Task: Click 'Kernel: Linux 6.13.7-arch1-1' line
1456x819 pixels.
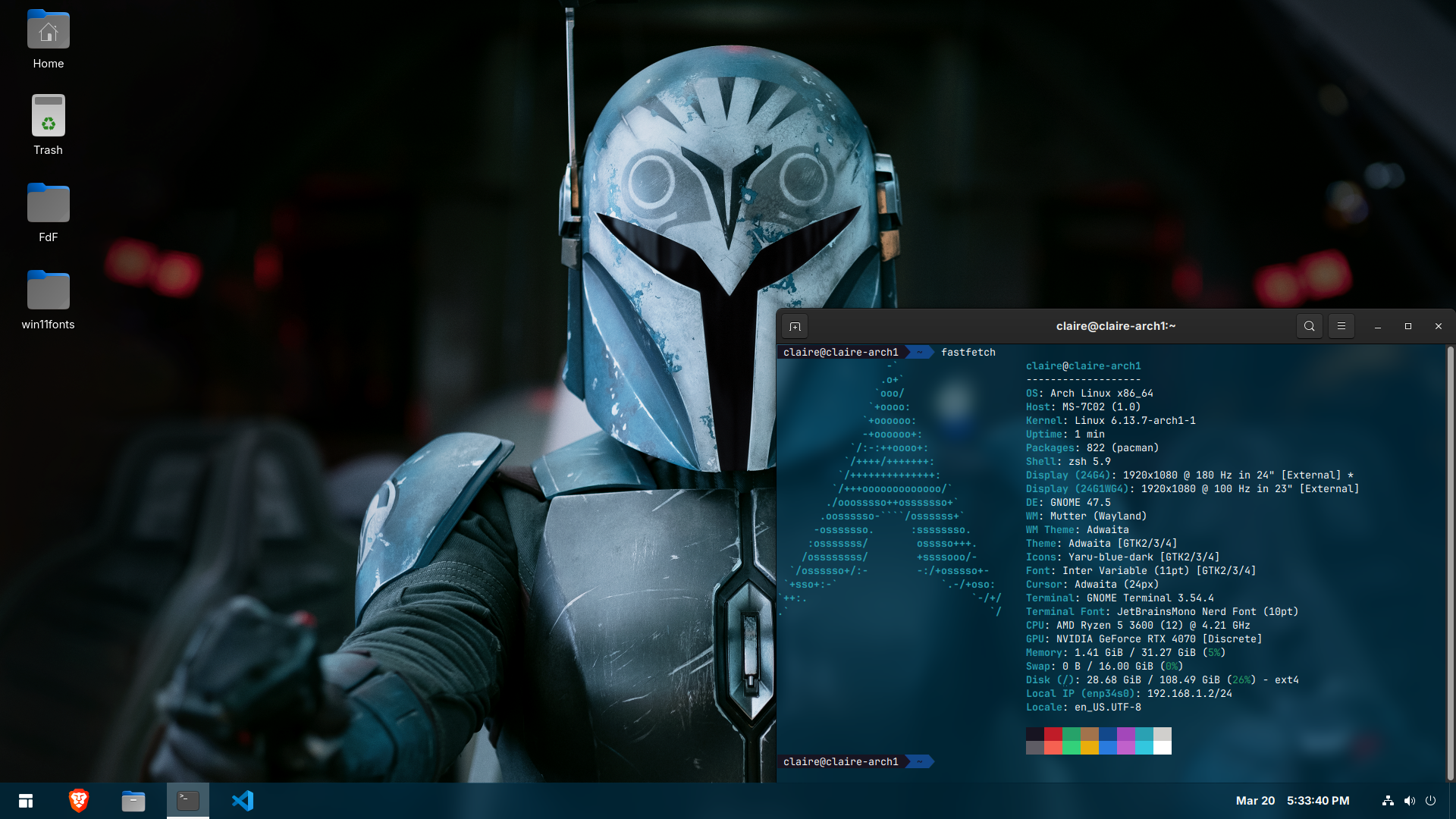Action: [1111, 421]
